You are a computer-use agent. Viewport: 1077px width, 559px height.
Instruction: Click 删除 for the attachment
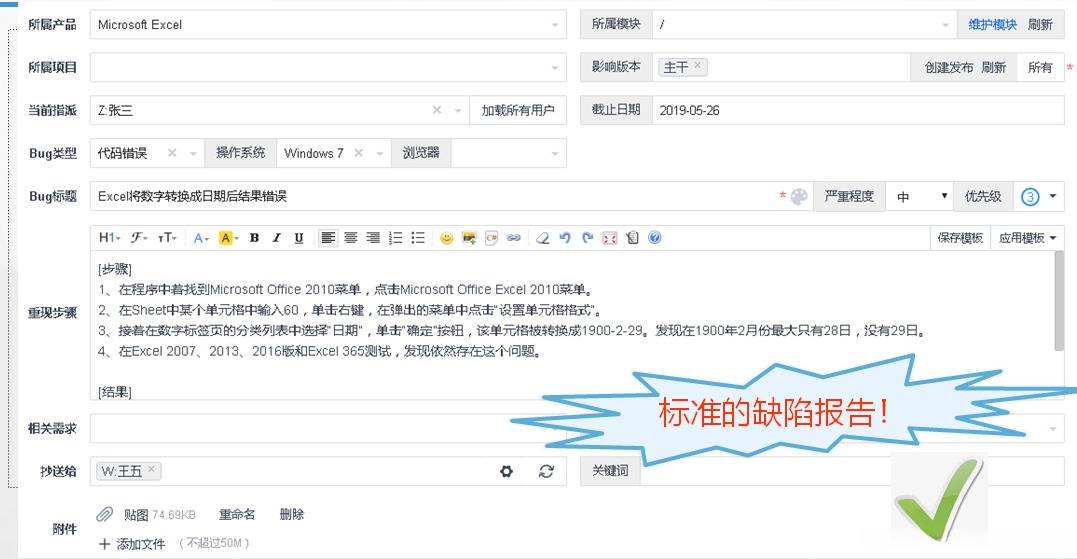292,514
